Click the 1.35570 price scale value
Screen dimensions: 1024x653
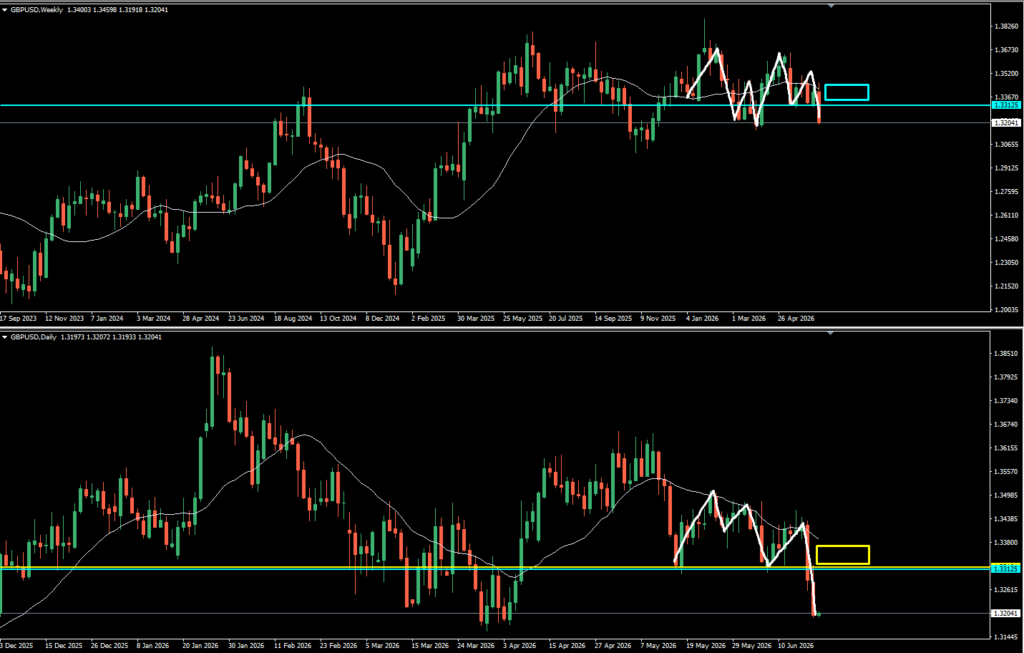(1006, 471)
